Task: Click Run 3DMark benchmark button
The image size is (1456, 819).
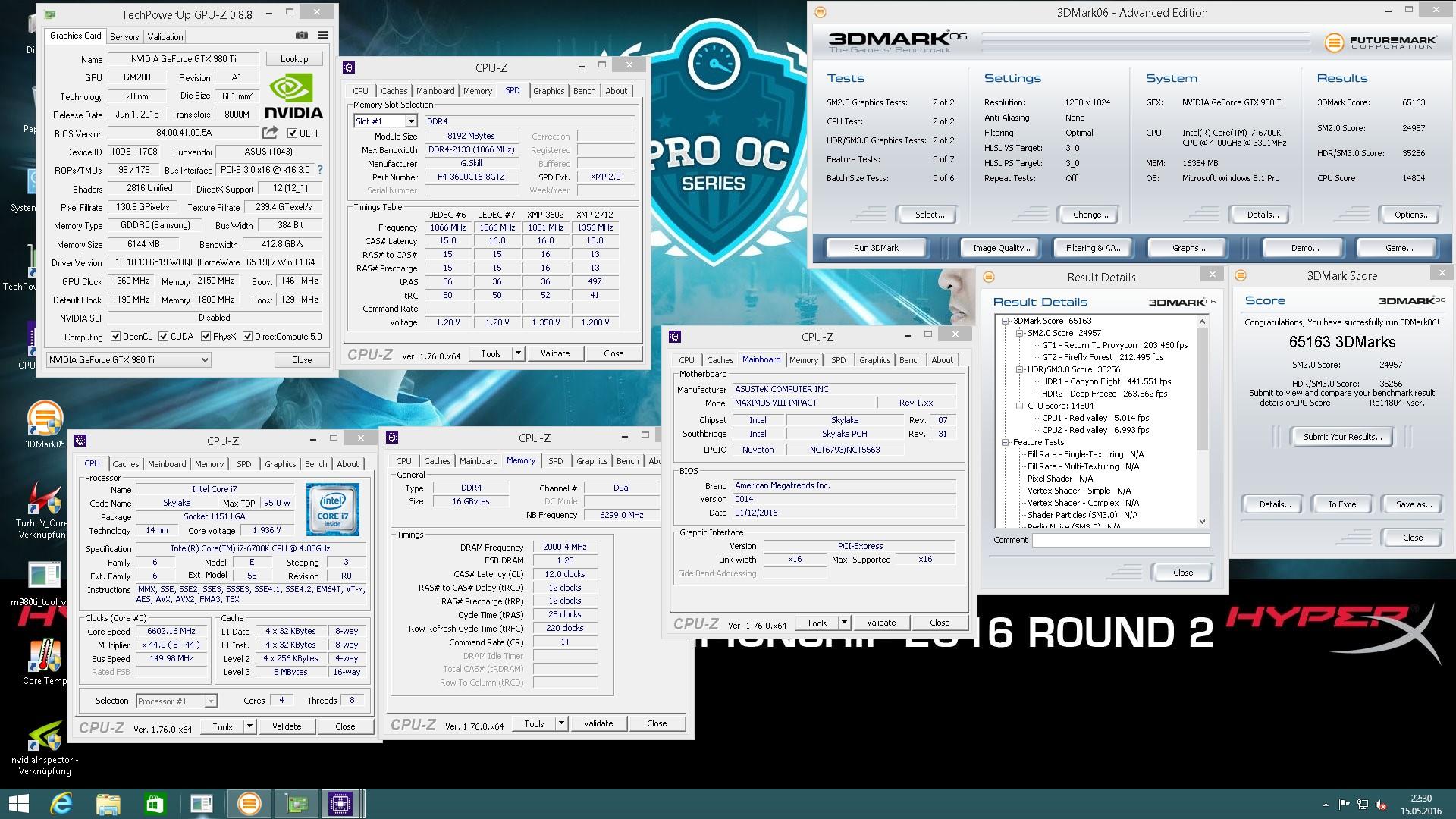Action: click(x=876, y=248)
